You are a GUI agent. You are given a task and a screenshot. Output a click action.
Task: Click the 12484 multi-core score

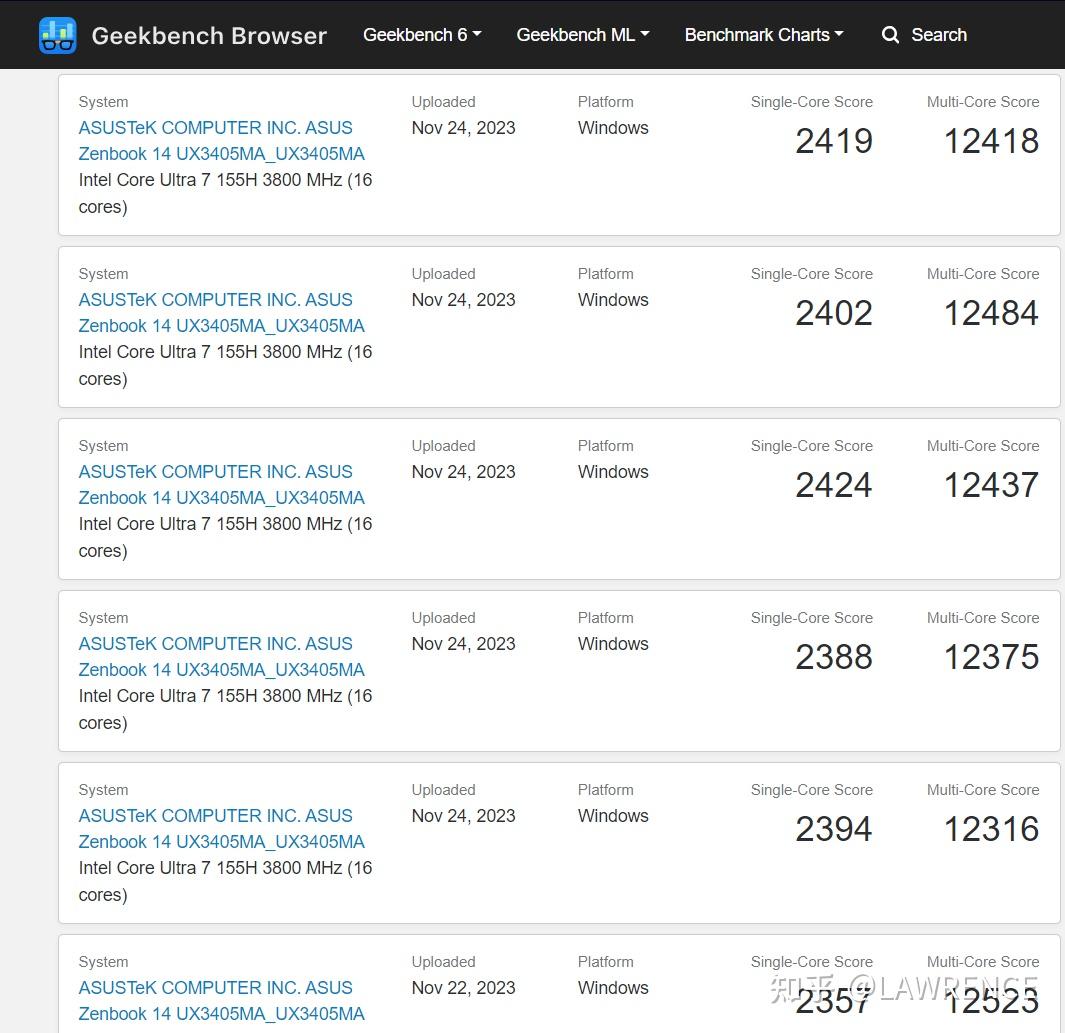pyautogui.click(x=991, y=313)
